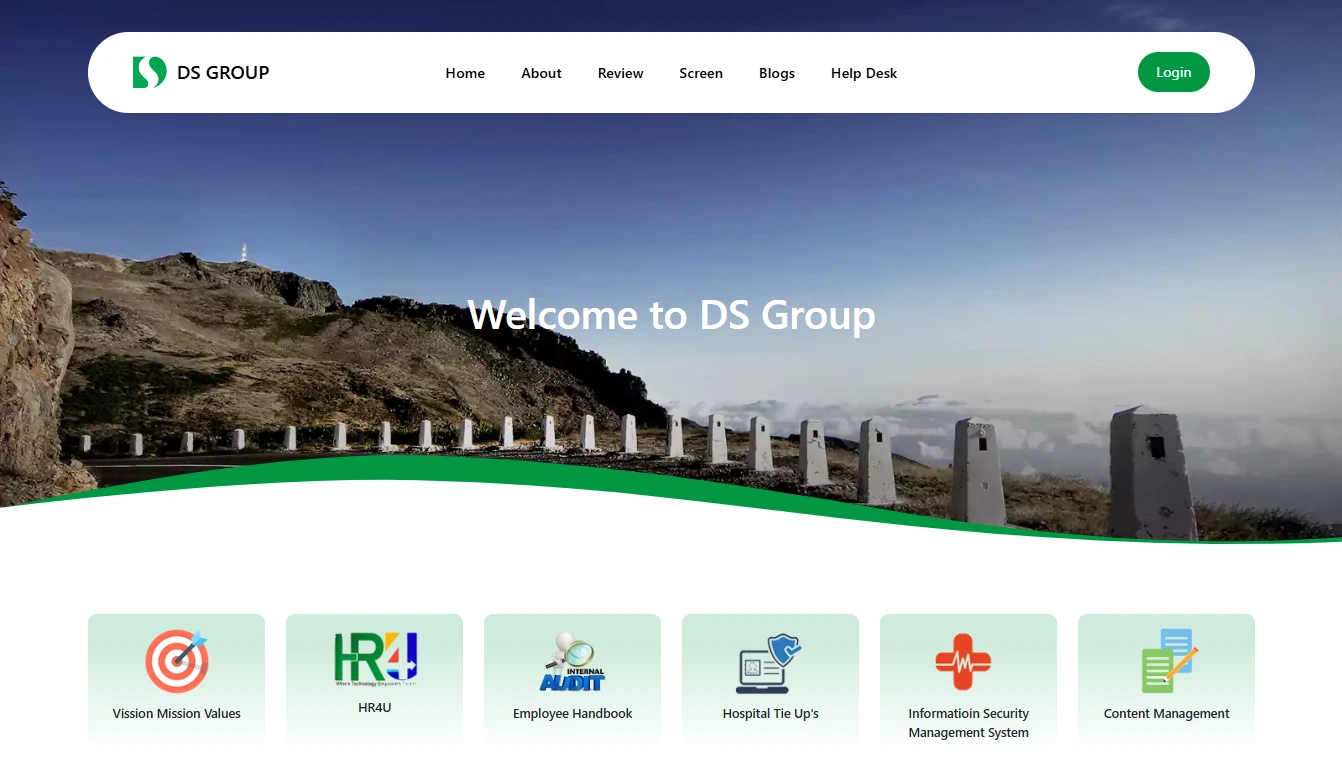Open the Hospital Tie Up's card

[770, 690]
